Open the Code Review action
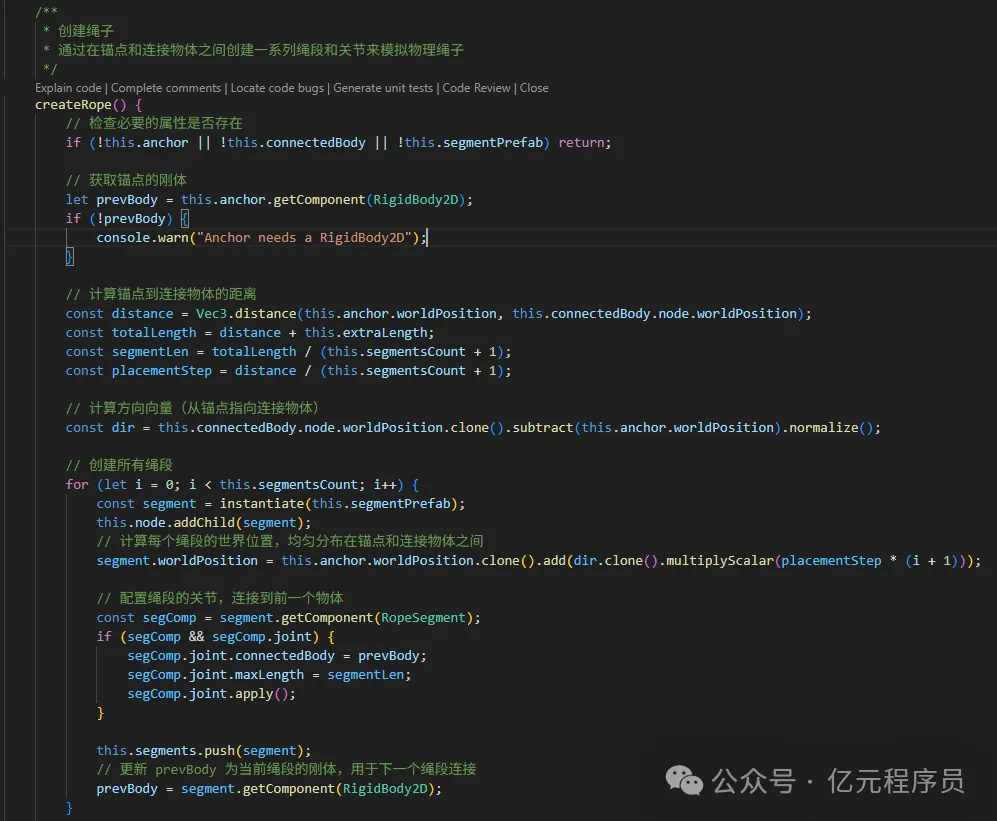 pyautogui.click(x=476, y=88)
